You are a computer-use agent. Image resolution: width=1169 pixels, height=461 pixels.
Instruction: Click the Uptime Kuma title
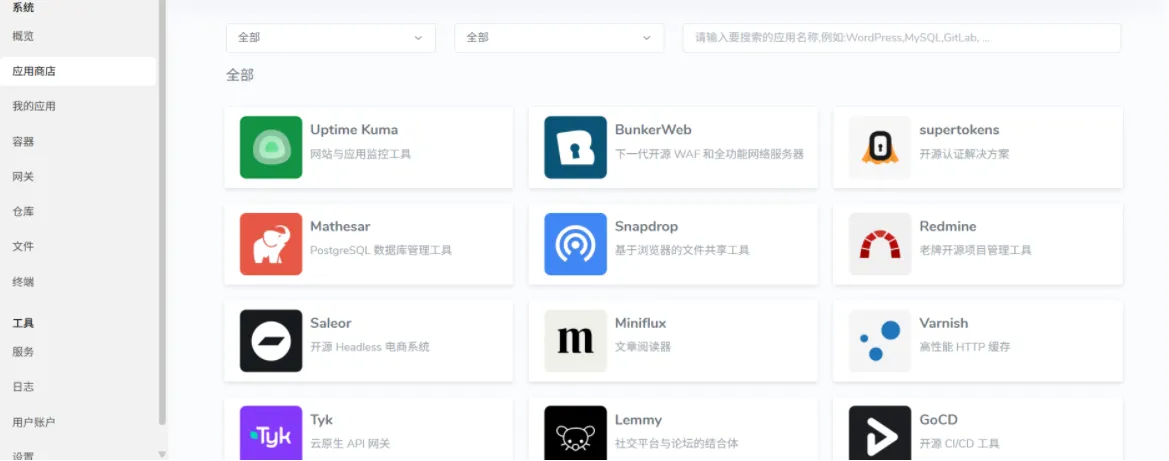click(x=354, y=130)
